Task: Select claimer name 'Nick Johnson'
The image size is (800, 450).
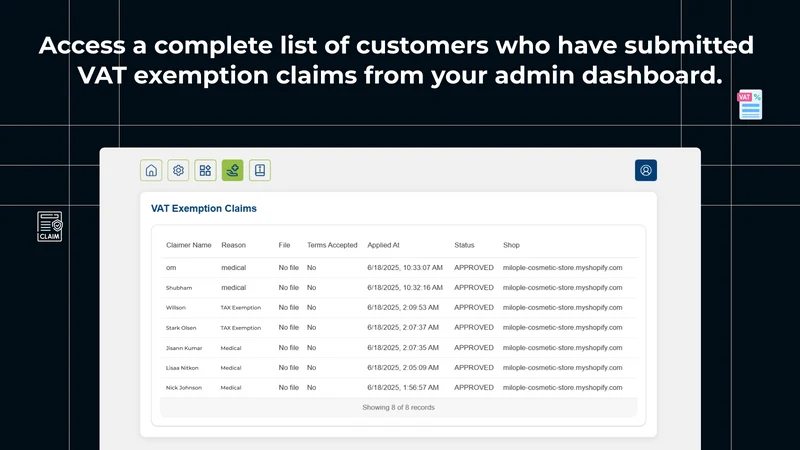Action: (x=184, y=388)
